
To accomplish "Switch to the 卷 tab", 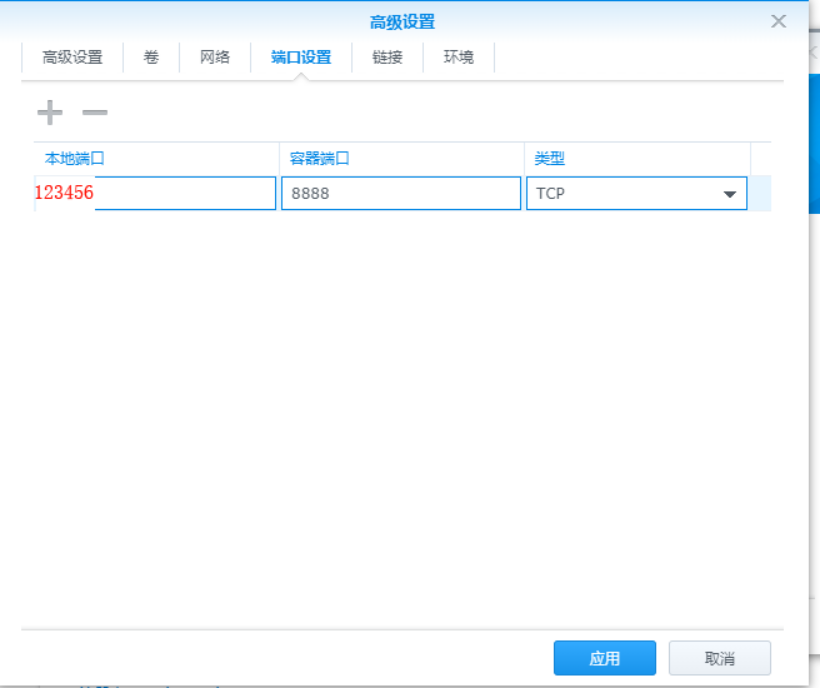I will point(150,58).
